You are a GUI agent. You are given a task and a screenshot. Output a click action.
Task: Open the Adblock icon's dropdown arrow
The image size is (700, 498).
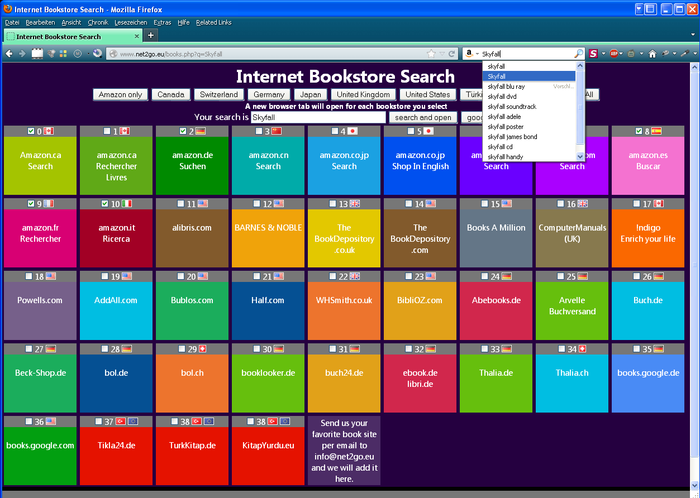pos(621,54)
